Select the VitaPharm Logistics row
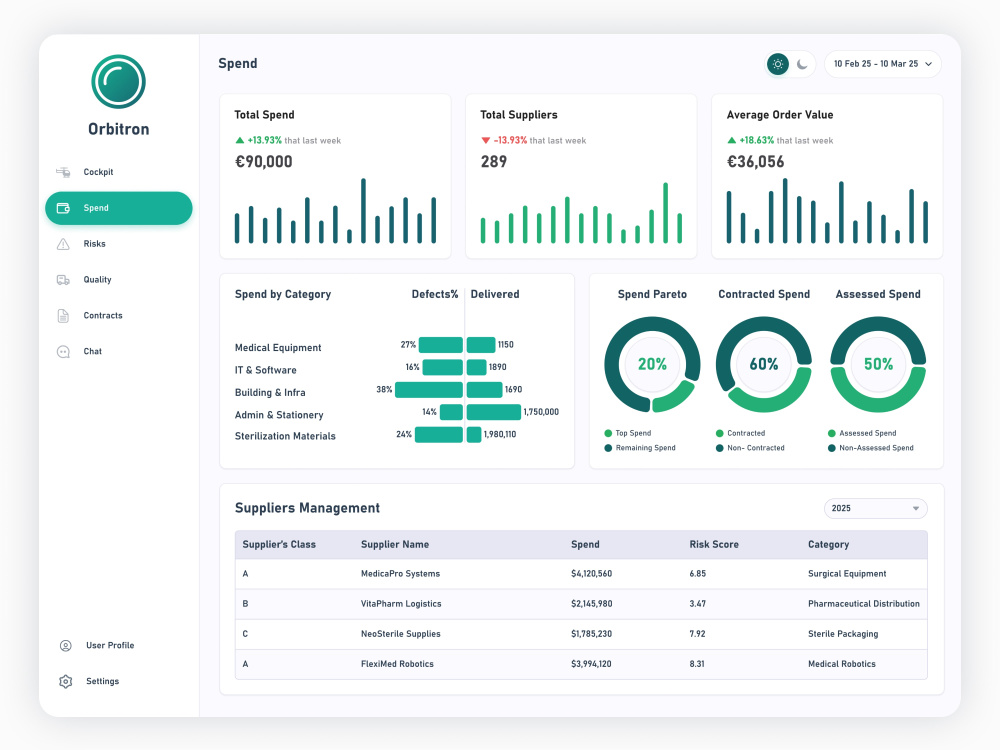 pyautogui.click(x=581, y=604)
